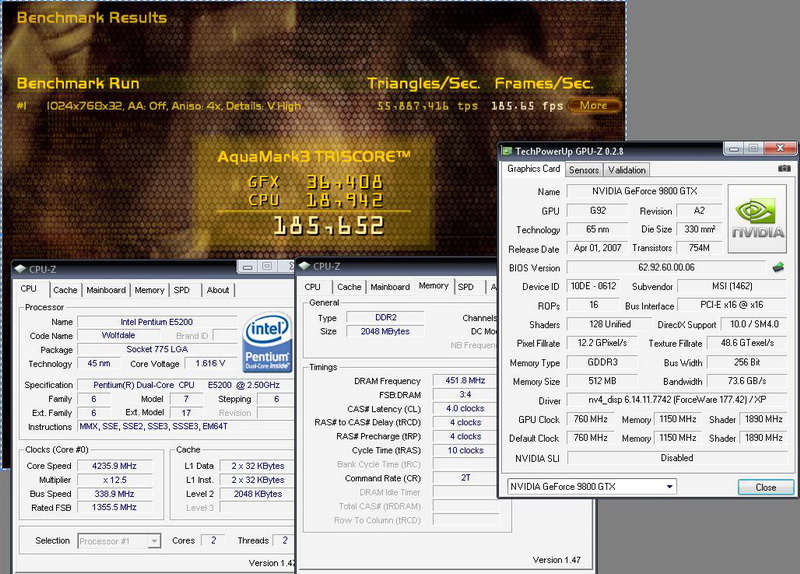The height and width of the screenshot is (574, 800).
Task: Click the memory Type value DDR2
Action: tap(385, 317)
